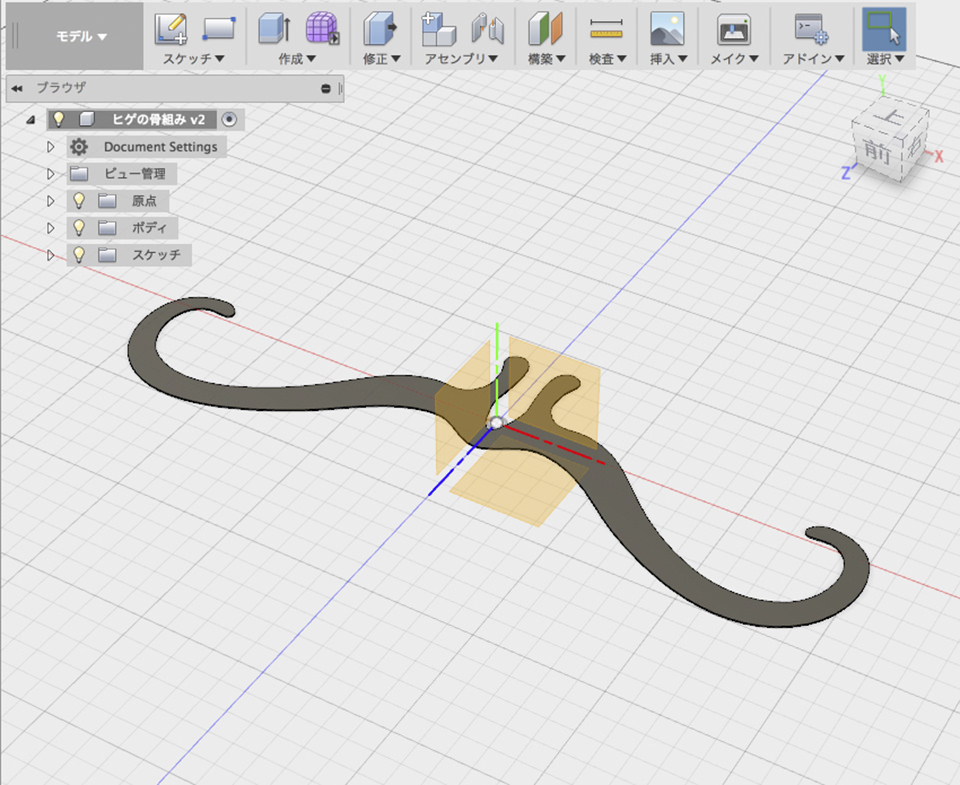
Task: Select the Document Settings label
Action: pos(160,147)
